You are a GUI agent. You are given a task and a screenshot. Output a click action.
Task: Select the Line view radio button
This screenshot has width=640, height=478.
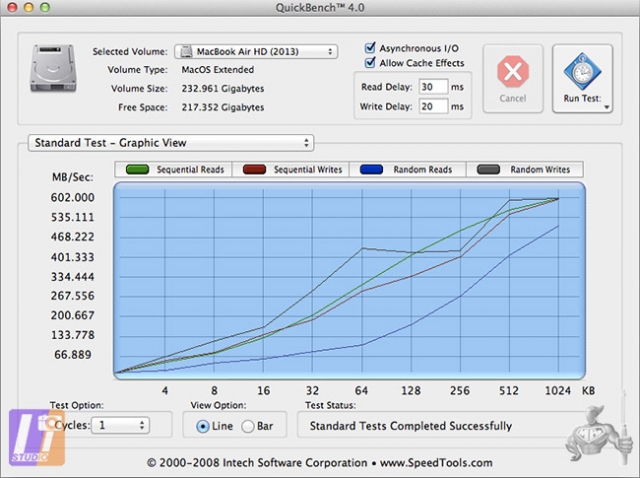coord(202,427)
